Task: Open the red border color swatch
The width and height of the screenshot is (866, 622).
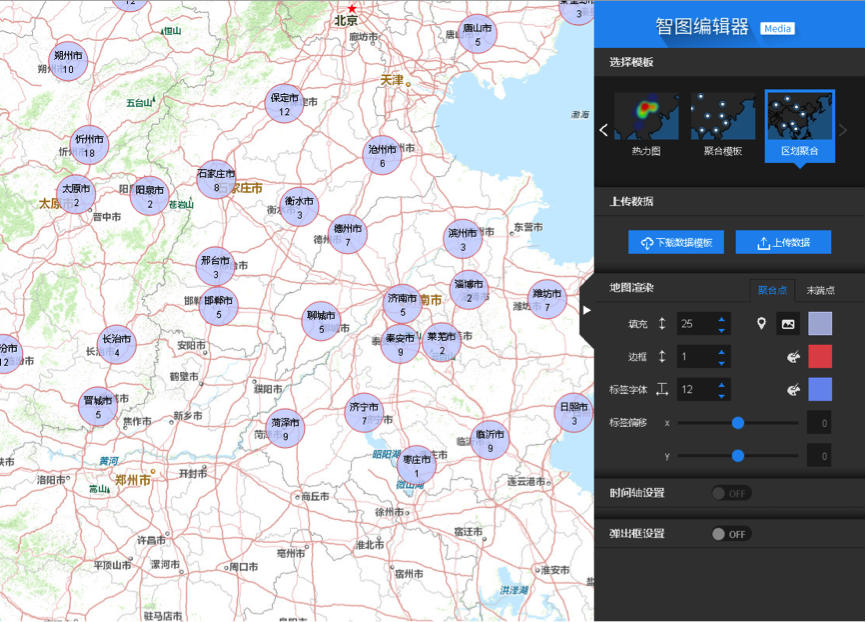Action: [x=820, y=357]
